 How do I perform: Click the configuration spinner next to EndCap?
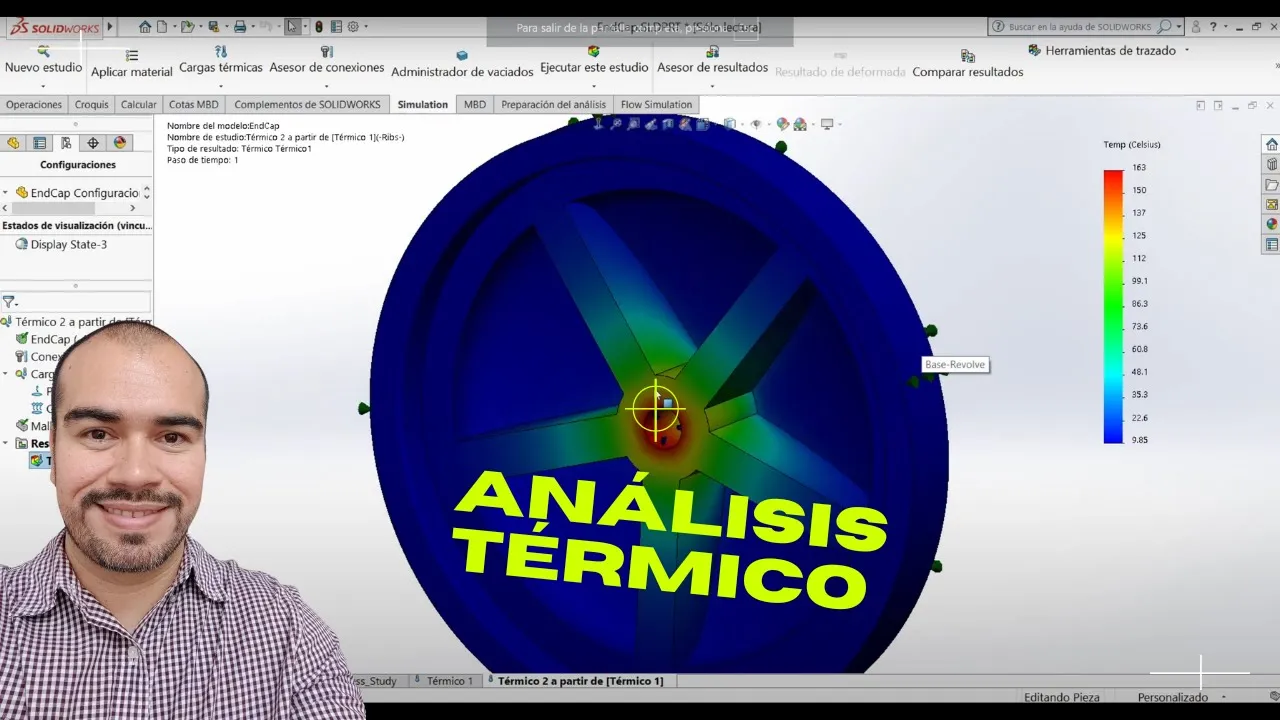pos(147,192)
